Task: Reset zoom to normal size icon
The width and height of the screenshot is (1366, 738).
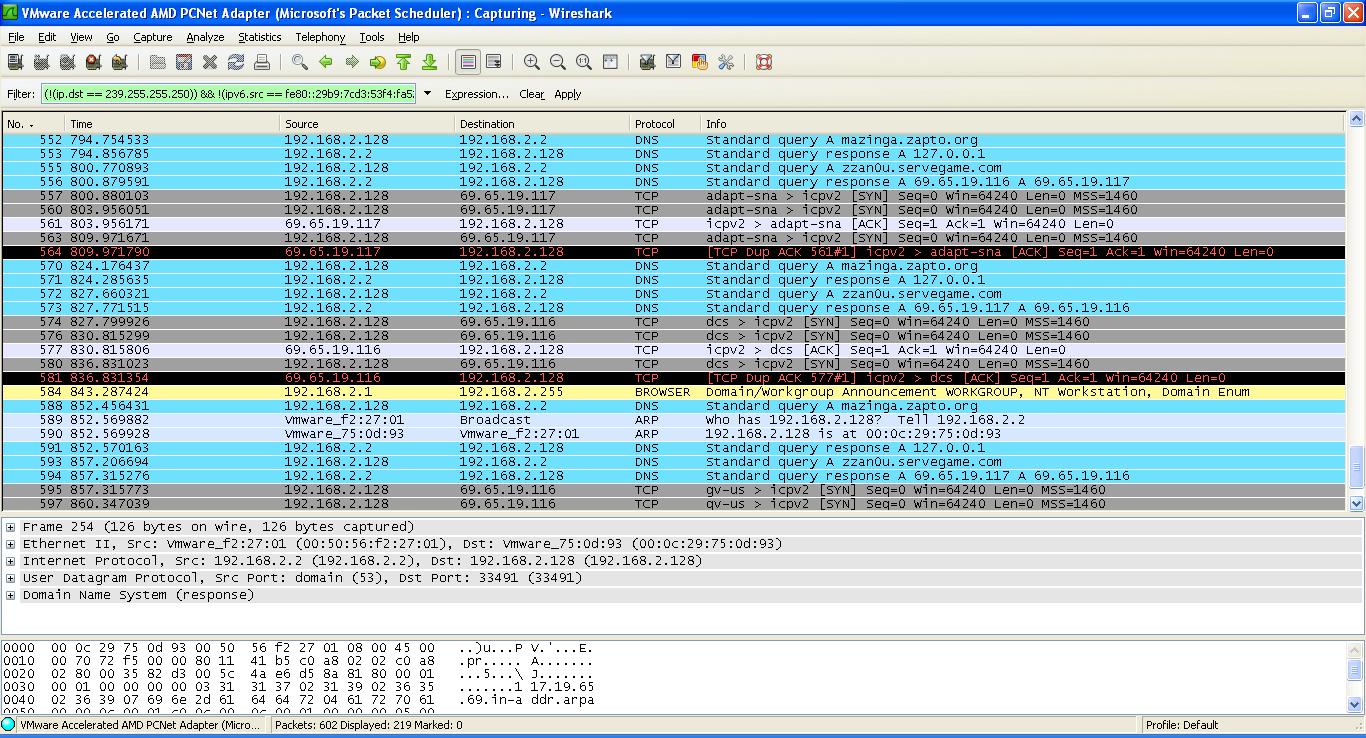Action: coord(584,62)
